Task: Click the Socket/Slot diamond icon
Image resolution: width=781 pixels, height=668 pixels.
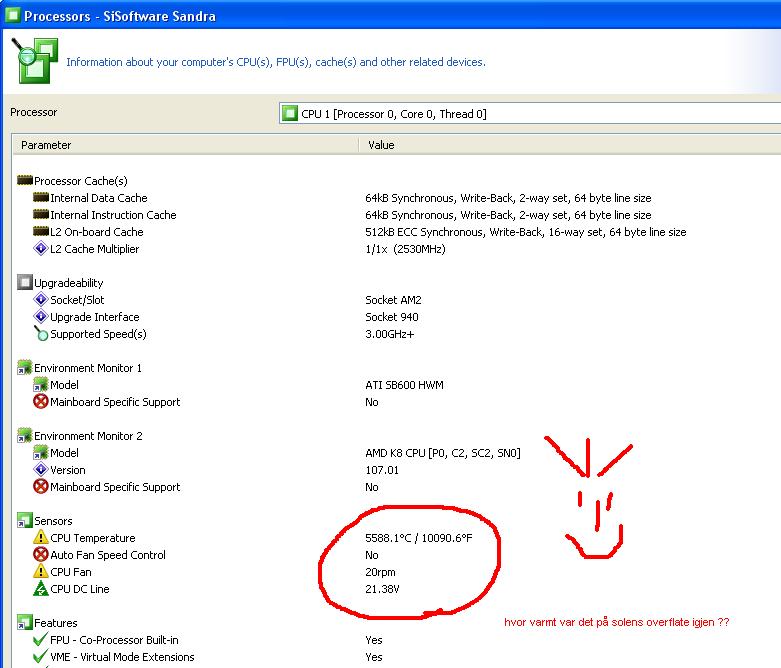Action: [40, 299]
